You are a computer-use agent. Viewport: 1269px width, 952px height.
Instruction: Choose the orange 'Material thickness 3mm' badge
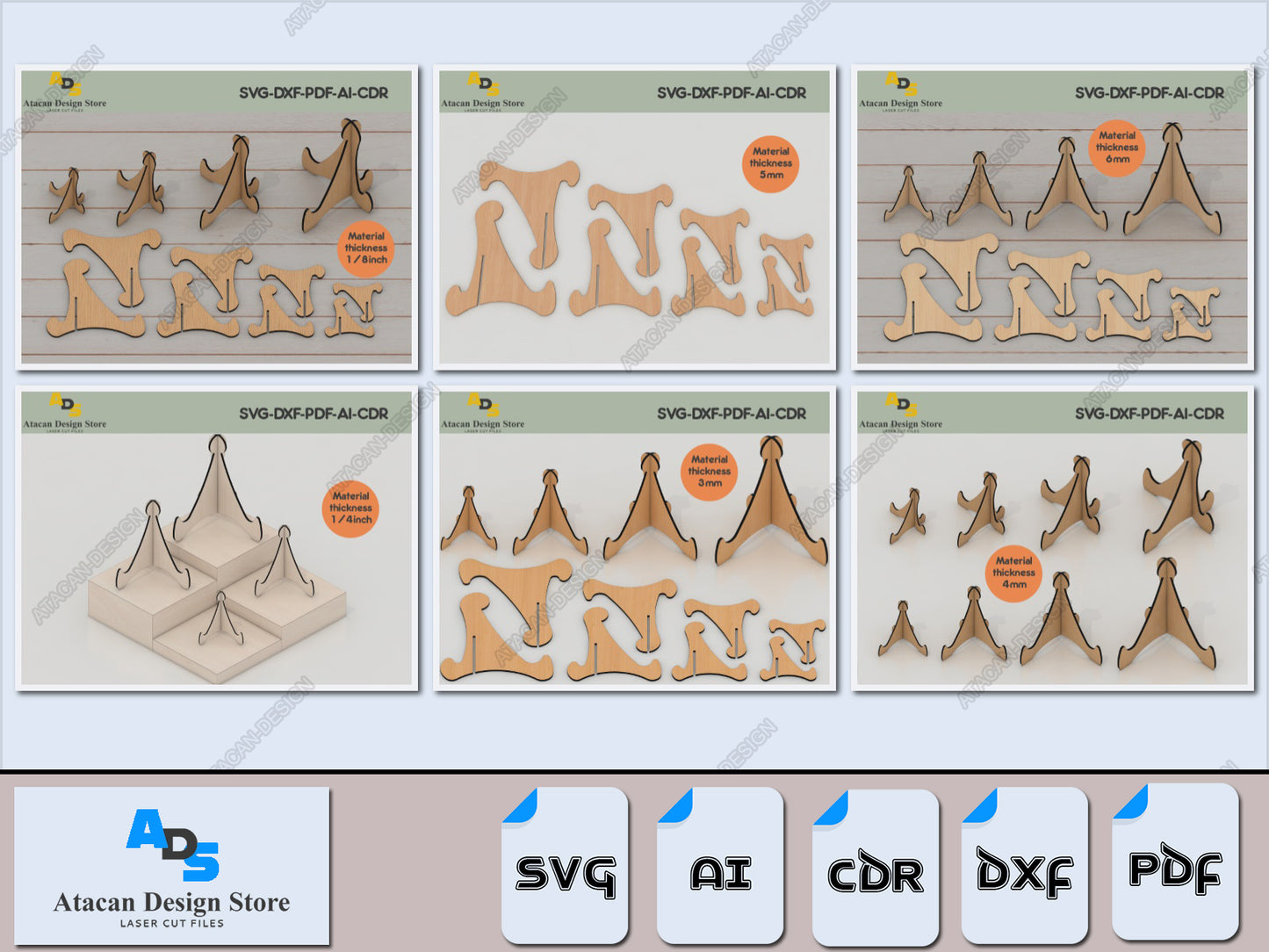pos(709,472)
